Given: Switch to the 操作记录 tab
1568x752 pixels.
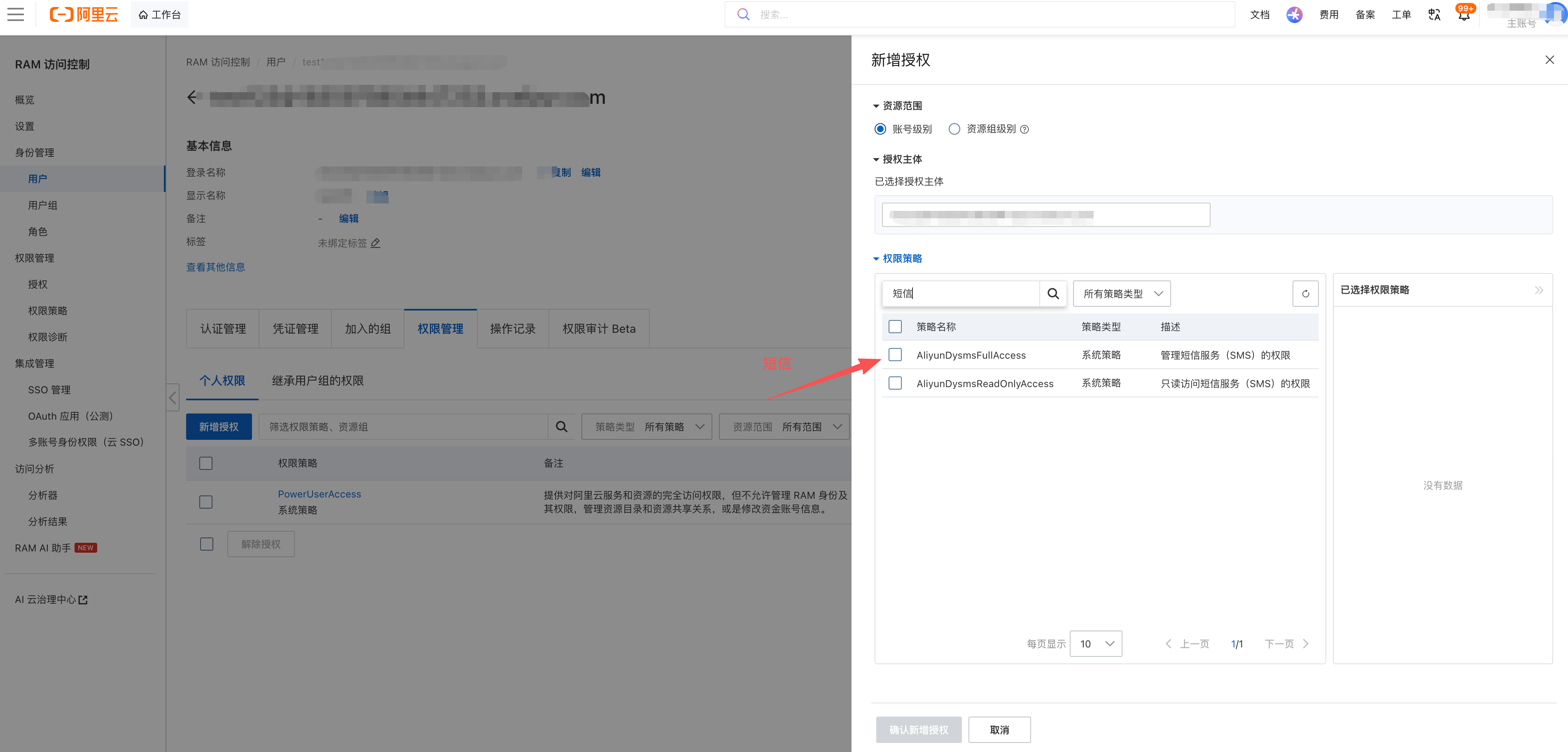Looking at the screenshot, I should pos(513,329).
